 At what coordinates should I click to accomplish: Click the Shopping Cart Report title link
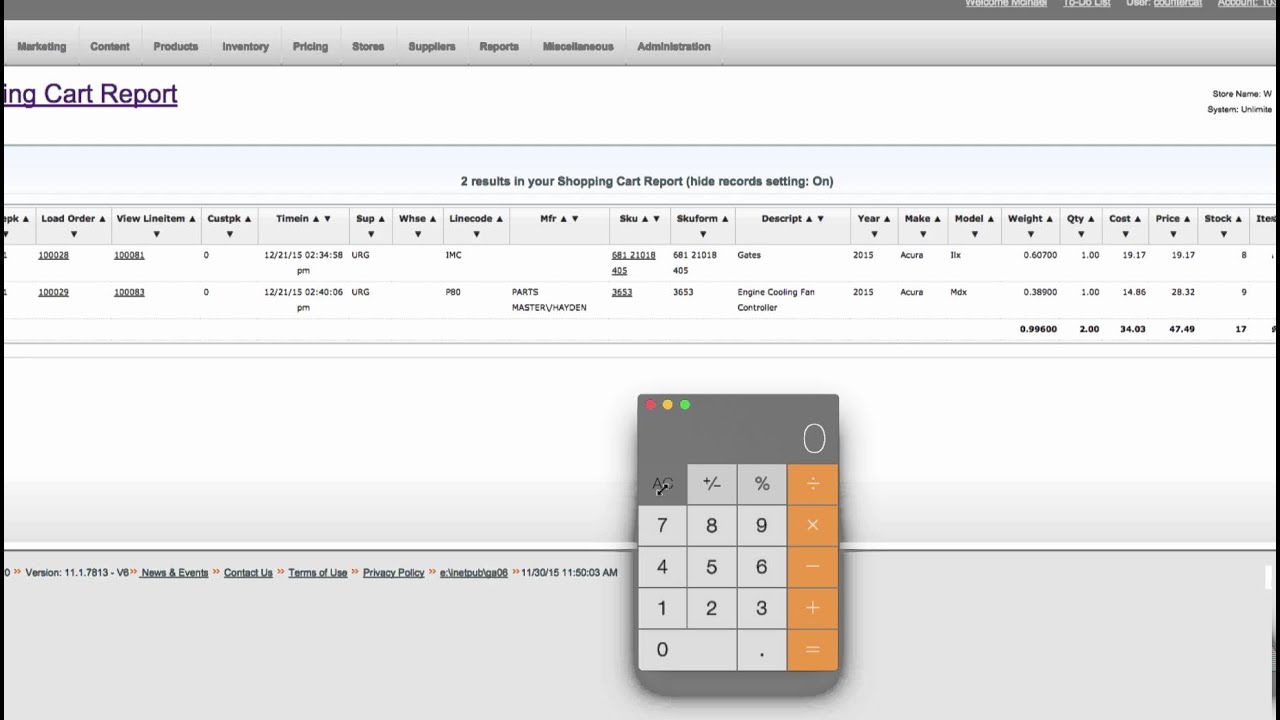coord(90,94)
